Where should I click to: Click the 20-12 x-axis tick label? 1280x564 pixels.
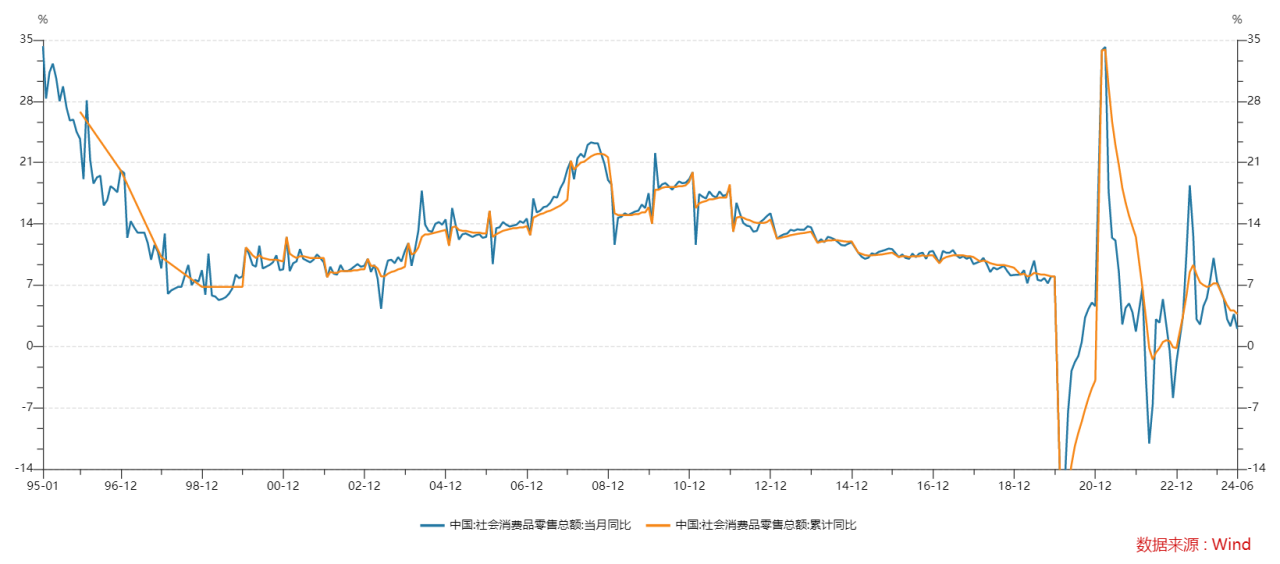pyautogui.click(x=1095, y=486)
